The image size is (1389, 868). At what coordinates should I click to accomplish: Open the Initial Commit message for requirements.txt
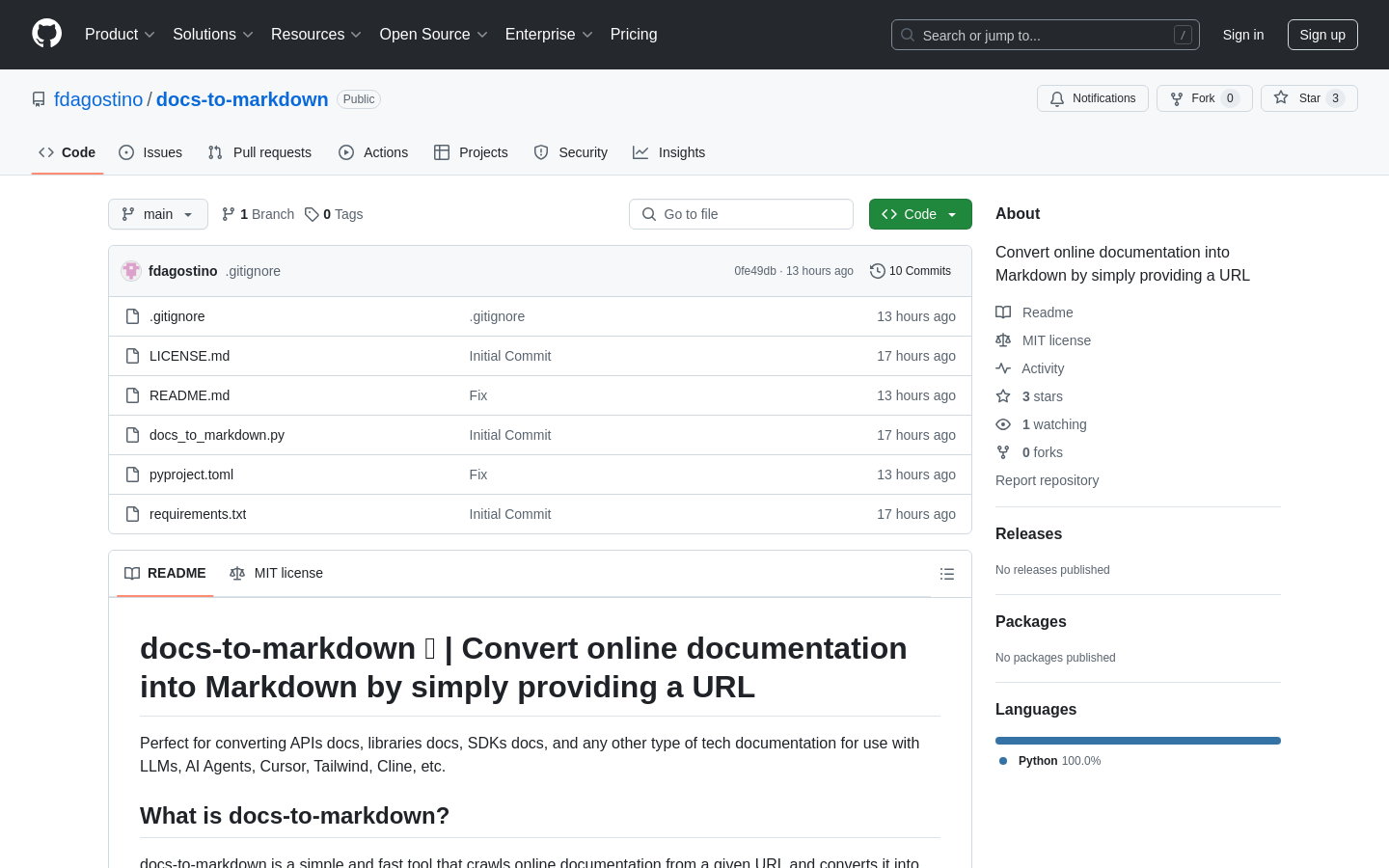coord(510,514)
